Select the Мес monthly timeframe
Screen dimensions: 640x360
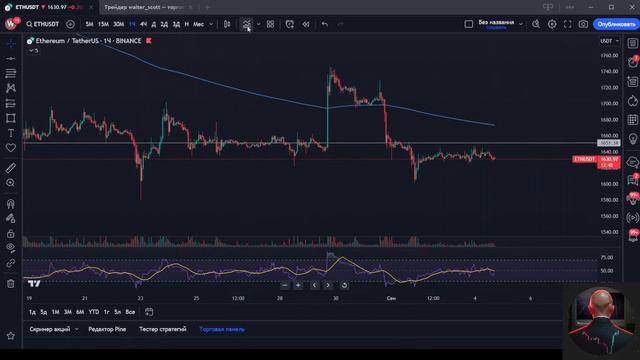coord(198,24)
